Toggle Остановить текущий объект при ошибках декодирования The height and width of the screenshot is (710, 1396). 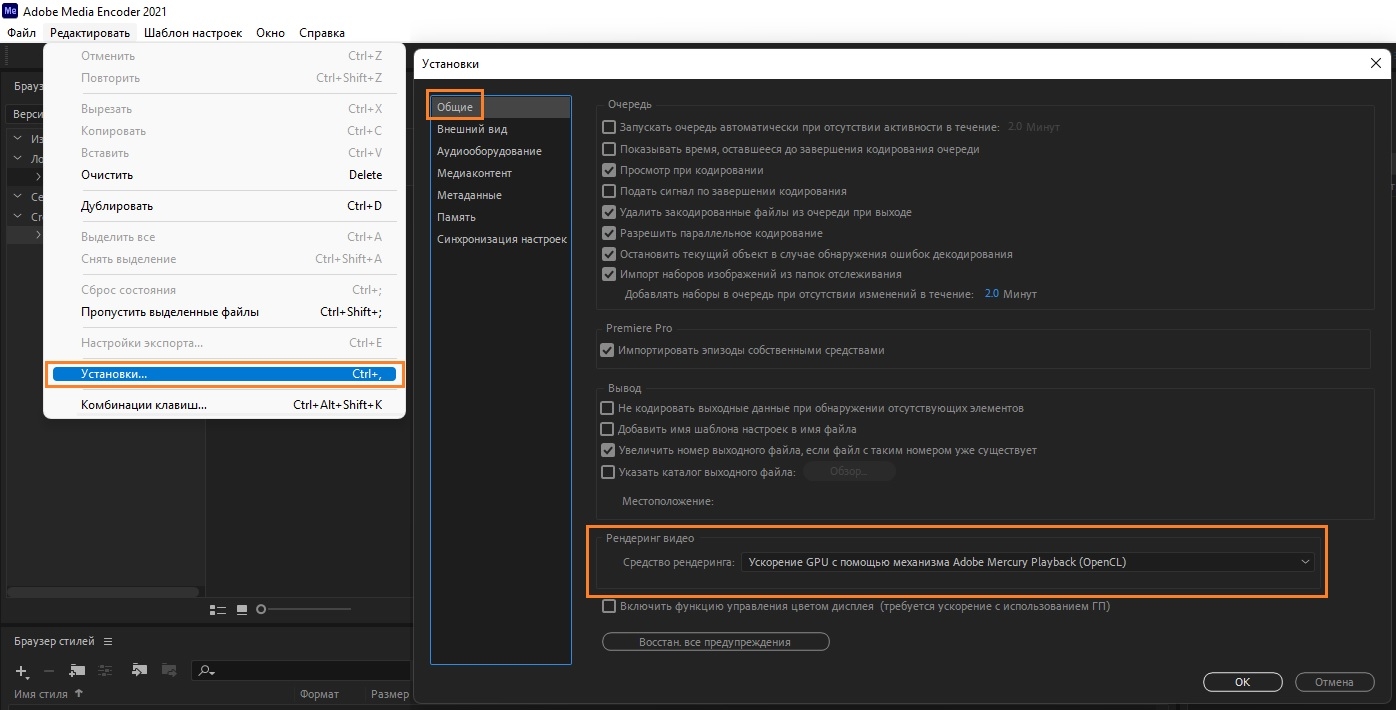608,254
